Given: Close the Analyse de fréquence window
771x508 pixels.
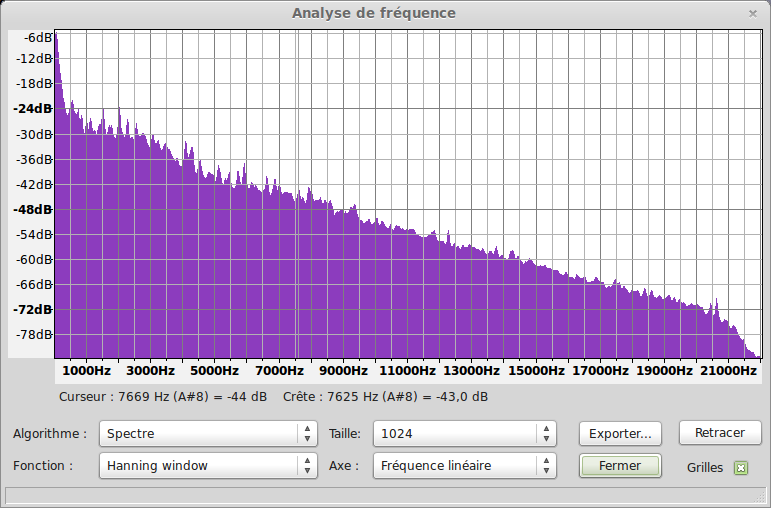Looking at the screenshot, I should pos(753,14).
